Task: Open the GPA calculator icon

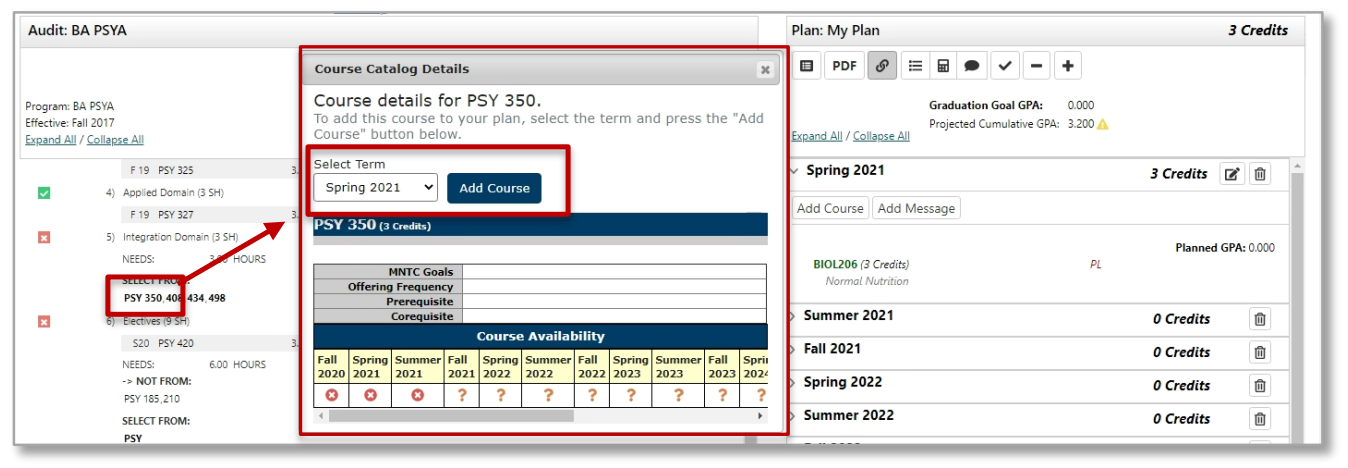Action: click(942, 66)
